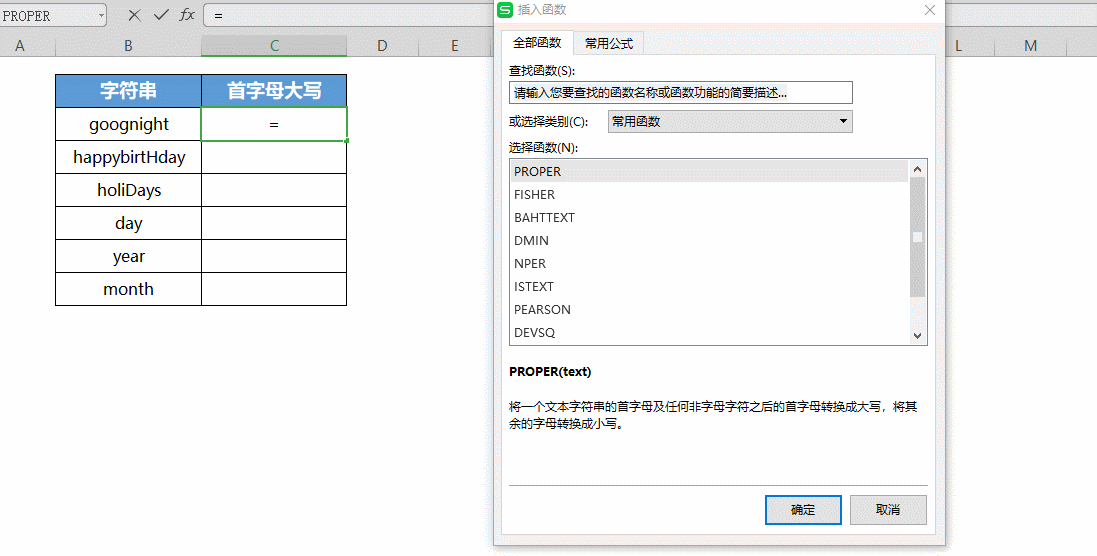Select column B header

pos(128,45)
